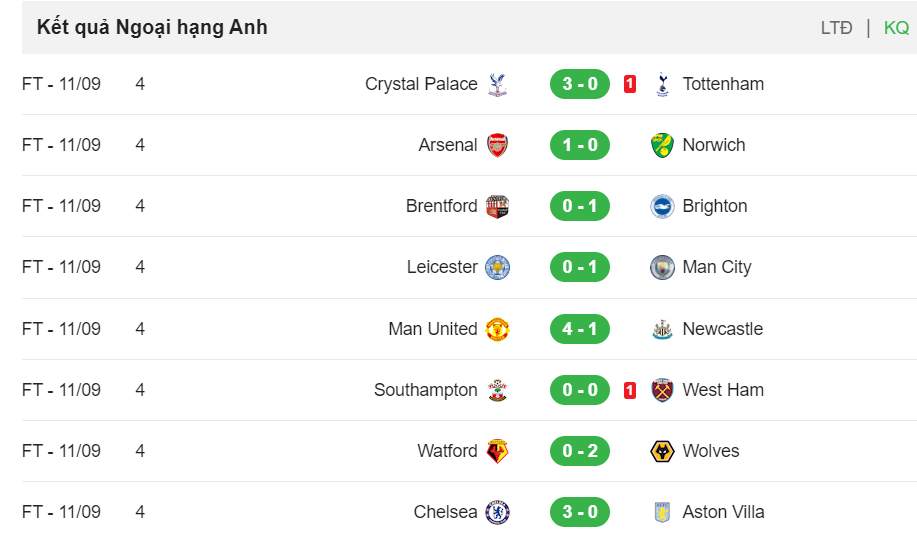Open the Crystal Palace 3-0 score details
The width and height of the screenshot is (917, 542).
(x=580, y=84)
